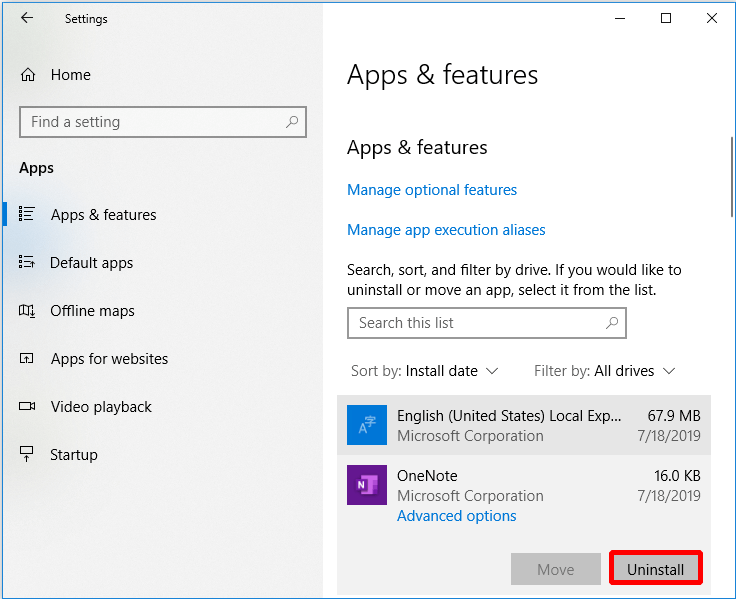Open Manage optional features link
This screenshot has height=599, width=736.
pyautogui.click(x=432, y=190)
